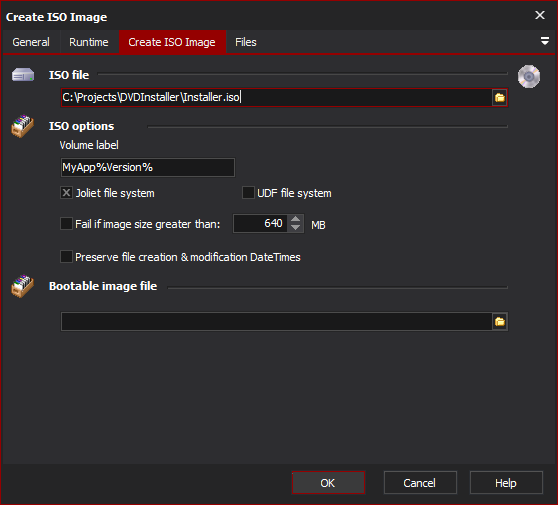Browse for bootable image file folder icon
Image resolution: width=558 pixels, height=505 pixels.
click(500, 322)
